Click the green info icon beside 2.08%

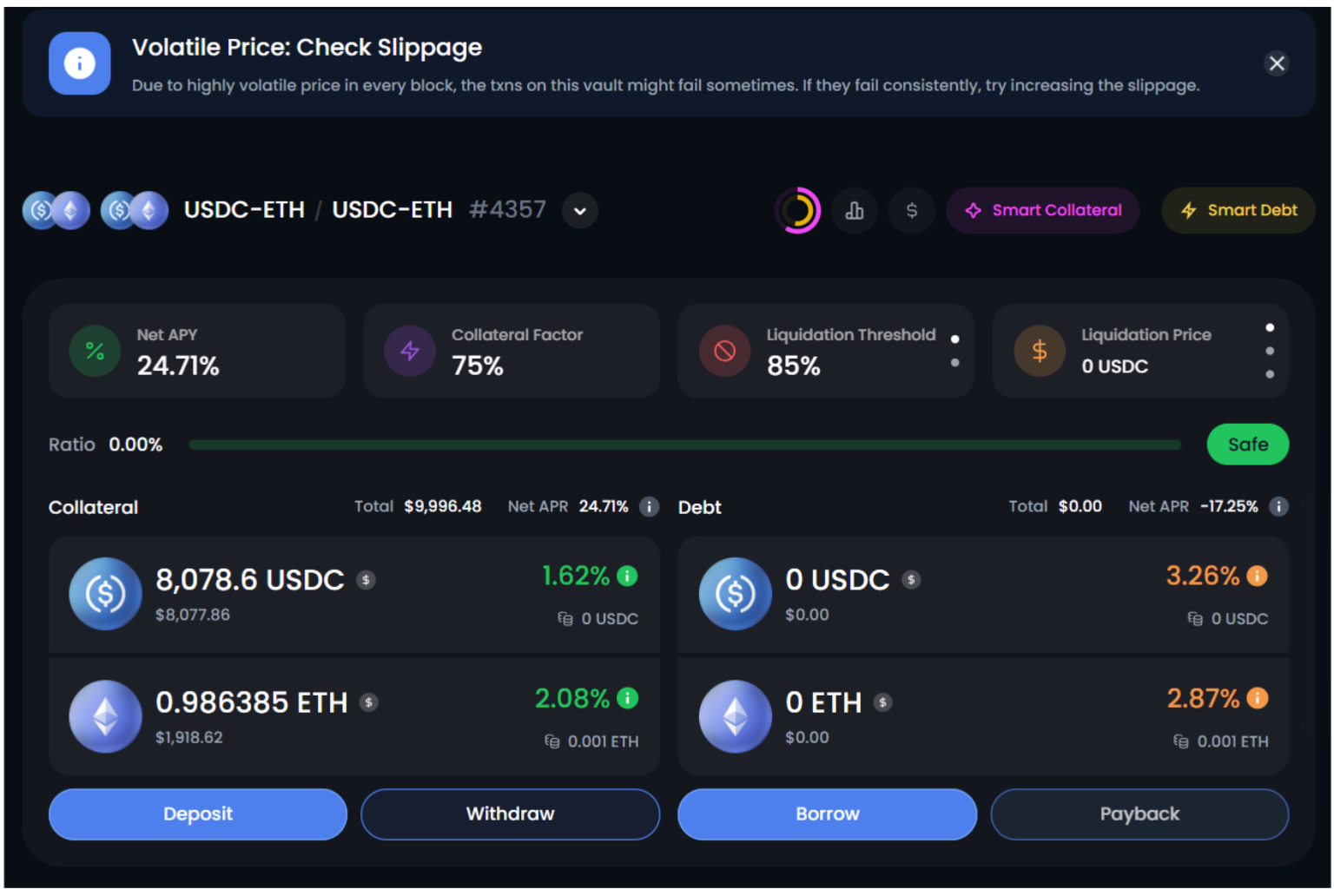(627, 698)
